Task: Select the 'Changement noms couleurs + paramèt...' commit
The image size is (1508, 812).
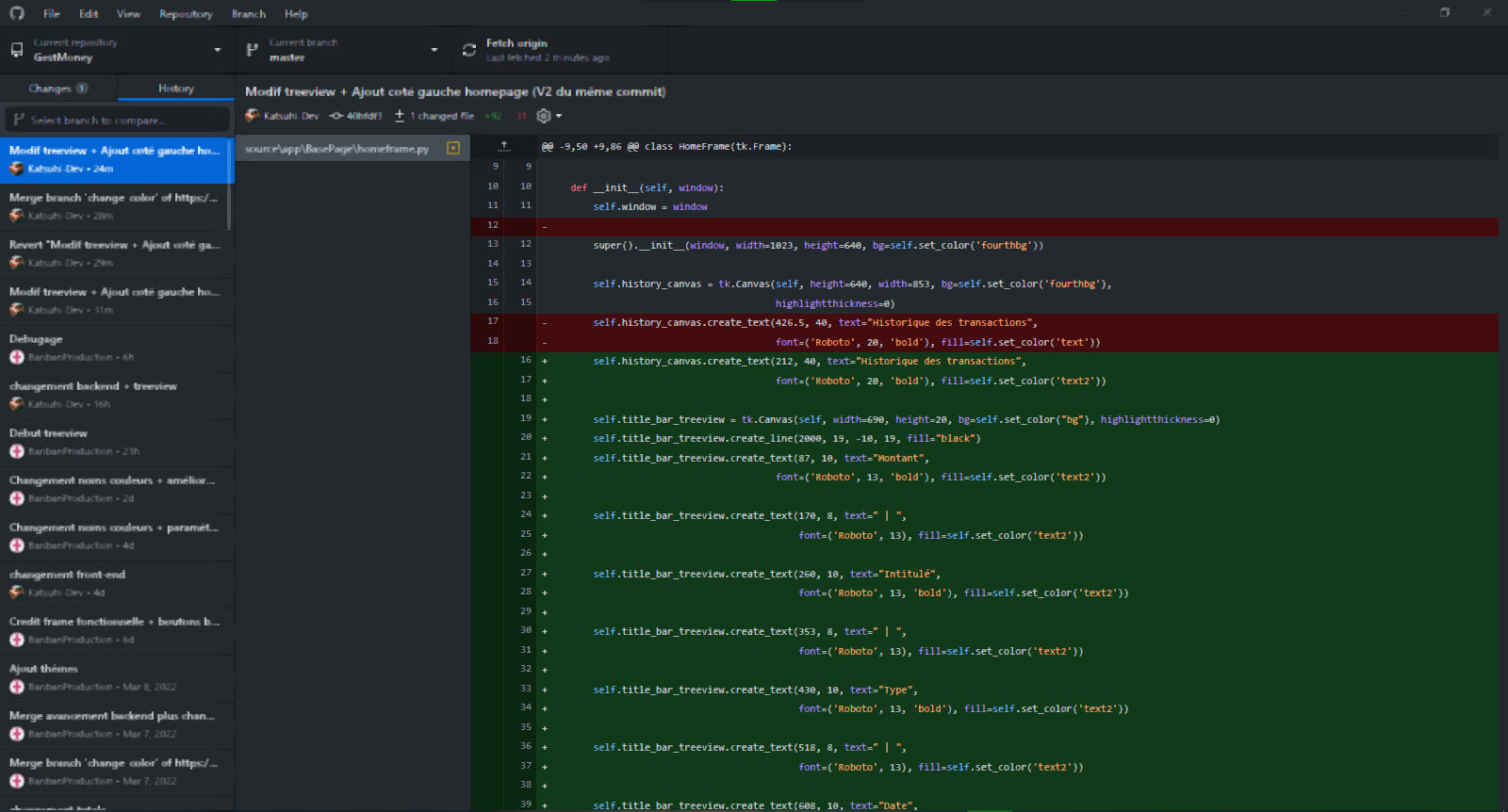Action: (x=117, y=537)
